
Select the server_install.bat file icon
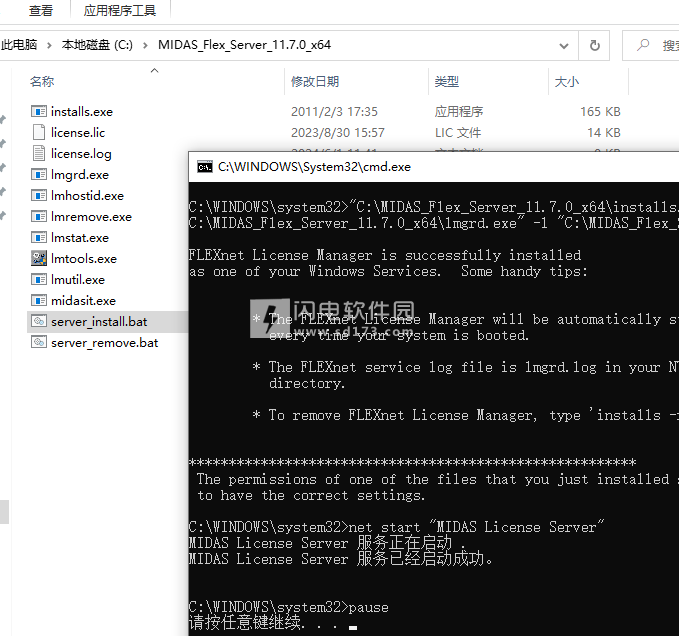[39, 322]
